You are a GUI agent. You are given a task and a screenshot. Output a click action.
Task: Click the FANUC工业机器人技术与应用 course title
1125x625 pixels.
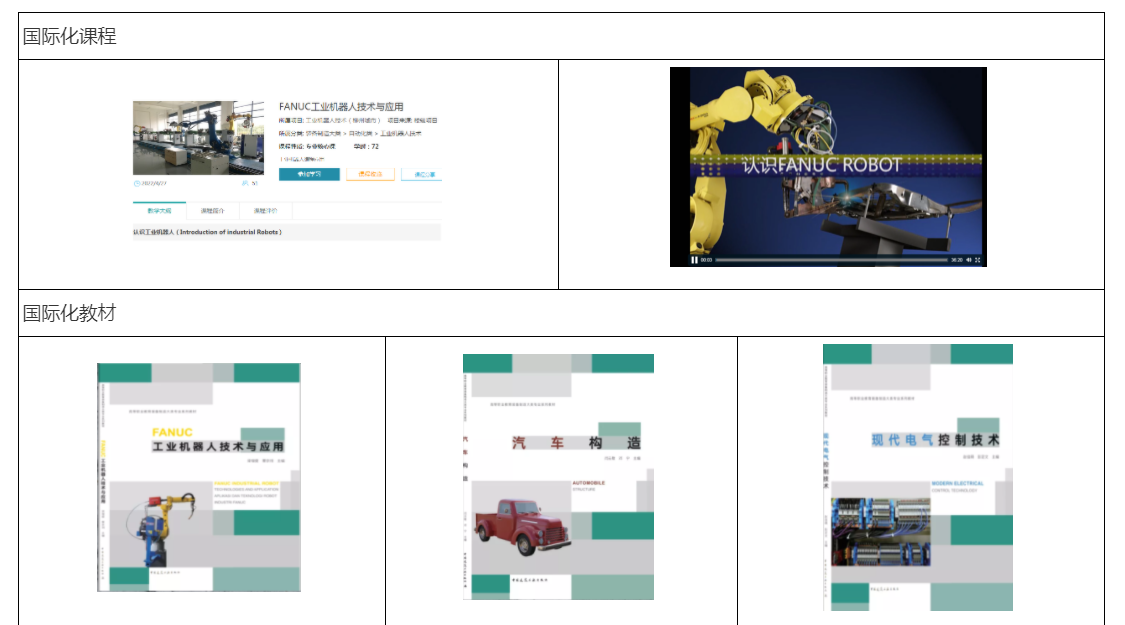coord(341,106)
